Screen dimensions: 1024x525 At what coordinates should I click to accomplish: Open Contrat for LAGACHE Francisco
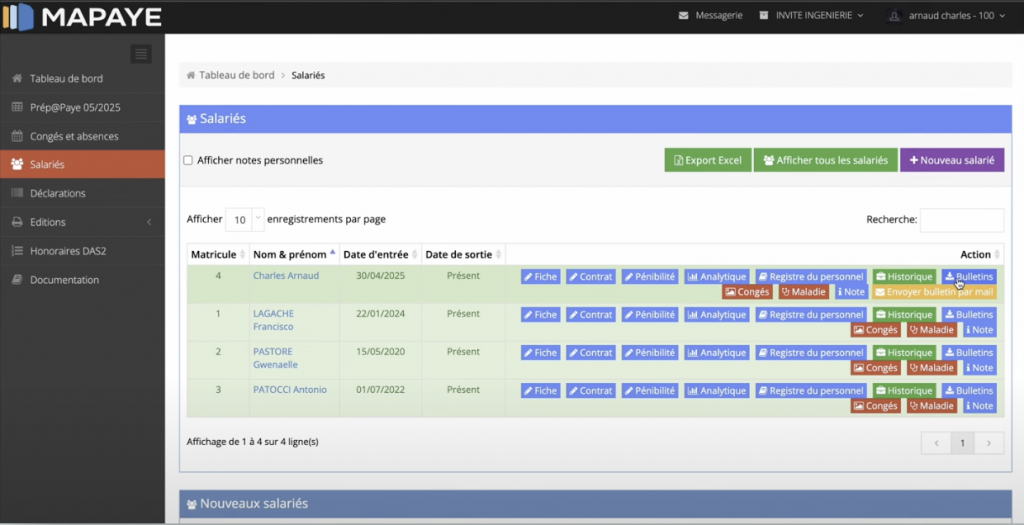590,315
